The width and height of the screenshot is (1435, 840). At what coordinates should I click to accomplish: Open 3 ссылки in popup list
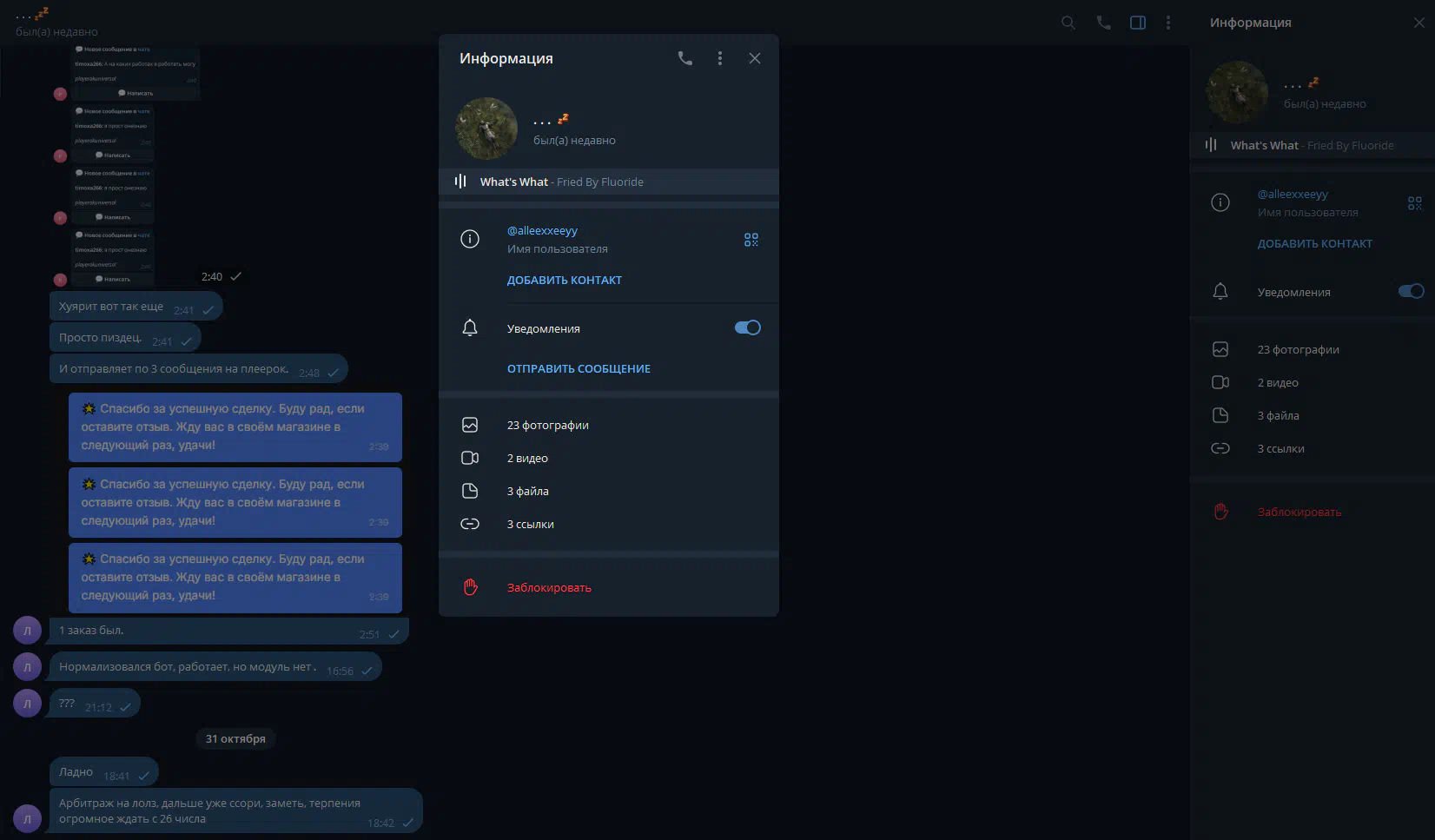(x=530, y=525)
